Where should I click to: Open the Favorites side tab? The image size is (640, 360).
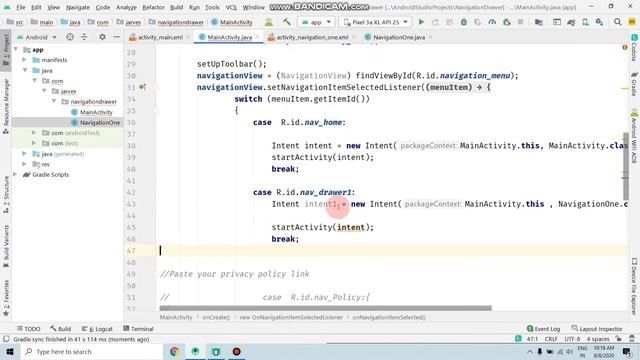pos(6,298)
